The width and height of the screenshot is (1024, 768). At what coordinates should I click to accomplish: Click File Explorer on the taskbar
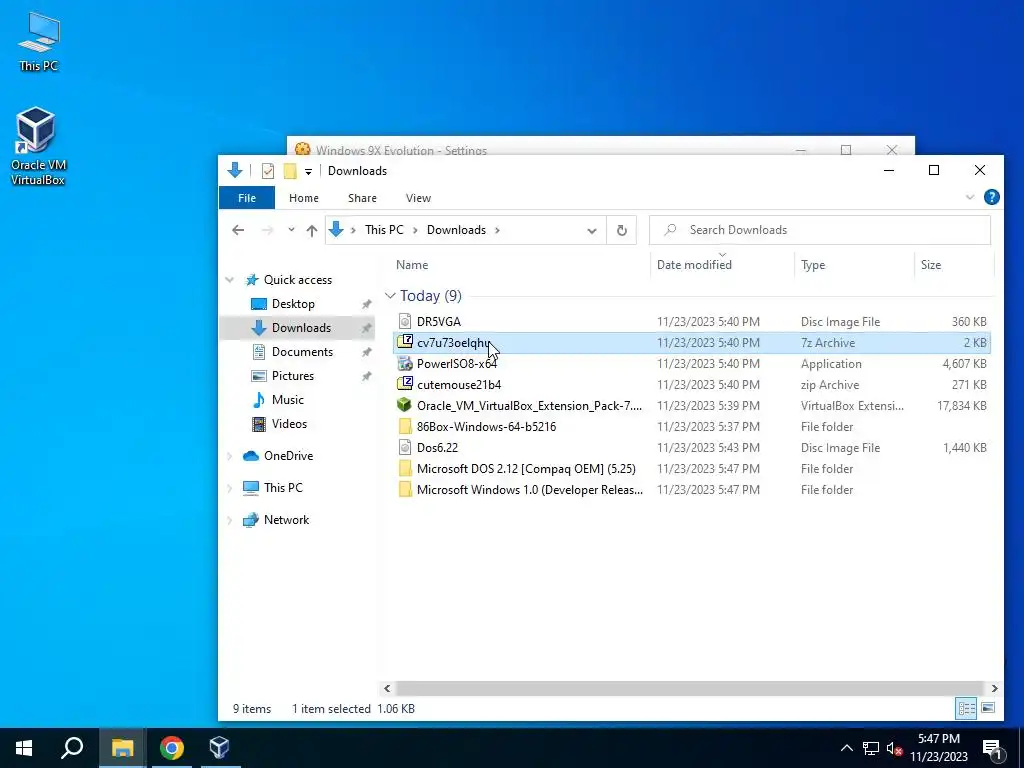[122, 748]
